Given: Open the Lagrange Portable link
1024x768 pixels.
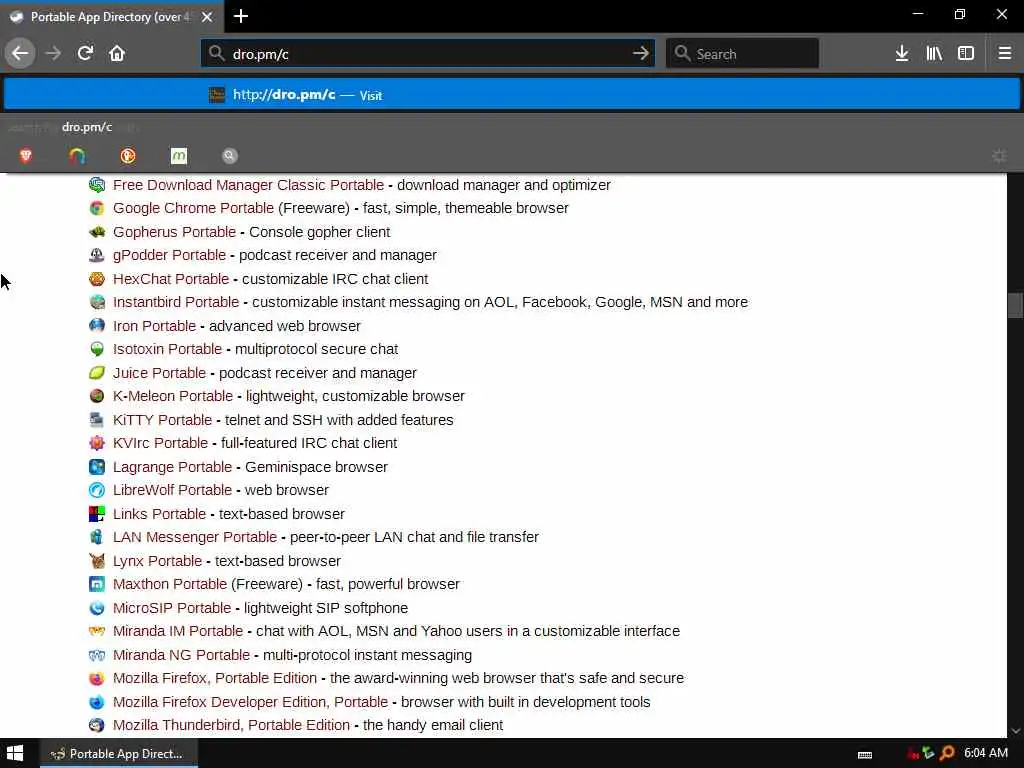Looking at the screenshot, I should [172, 467].
